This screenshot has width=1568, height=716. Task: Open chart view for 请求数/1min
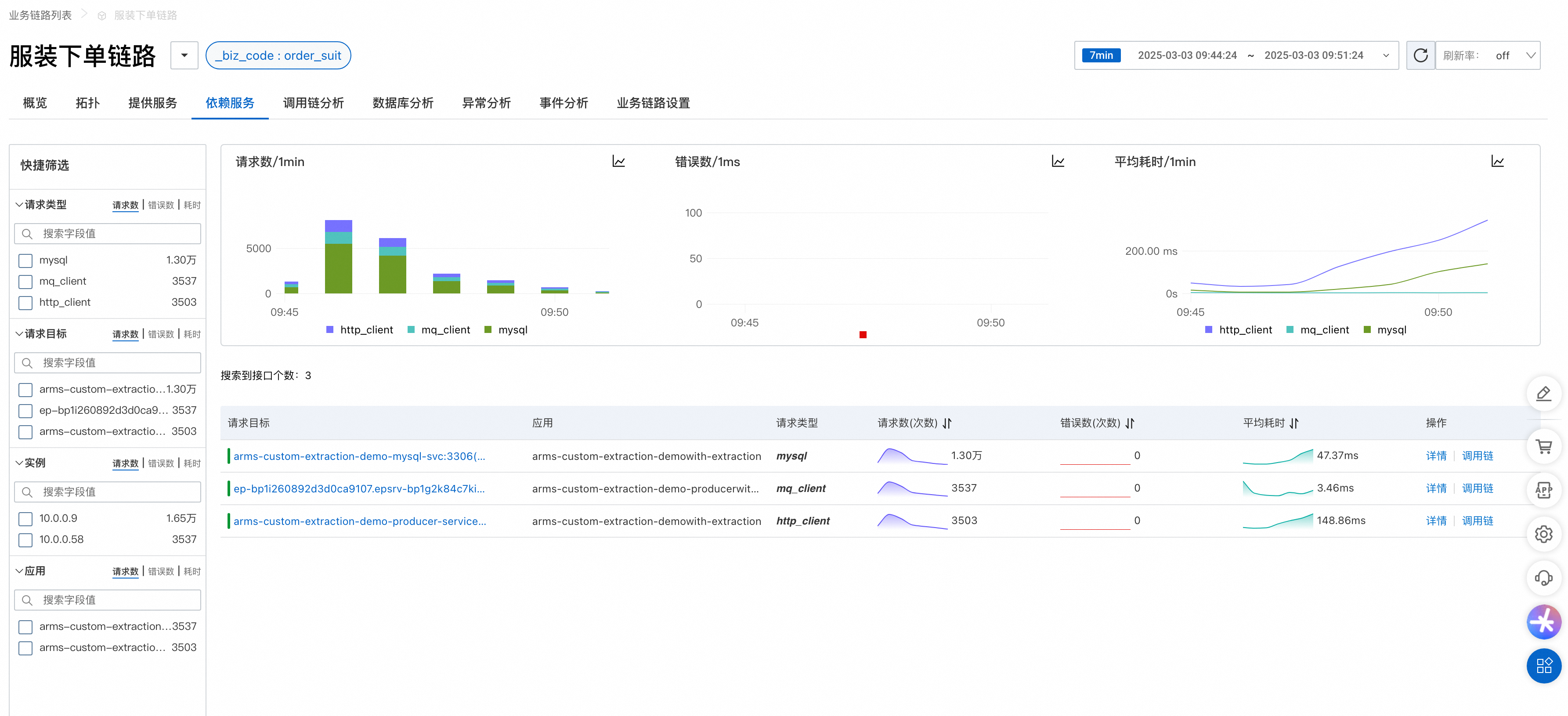pos(618,161)
